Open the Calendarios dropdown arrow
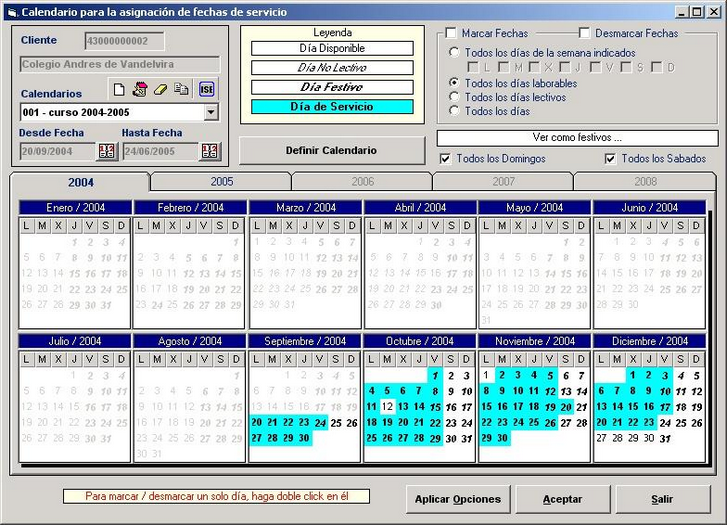The height and width of the screenshot is (525, 727). [211, 112]
